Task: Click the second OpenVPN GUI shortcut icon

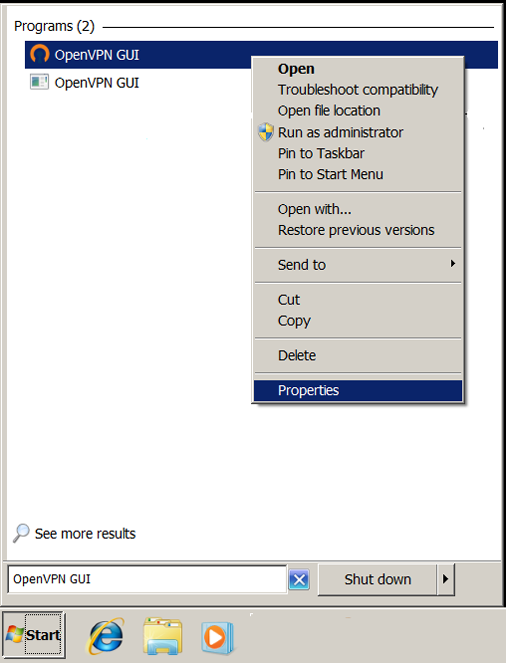Action: click(x=39, y=82)
